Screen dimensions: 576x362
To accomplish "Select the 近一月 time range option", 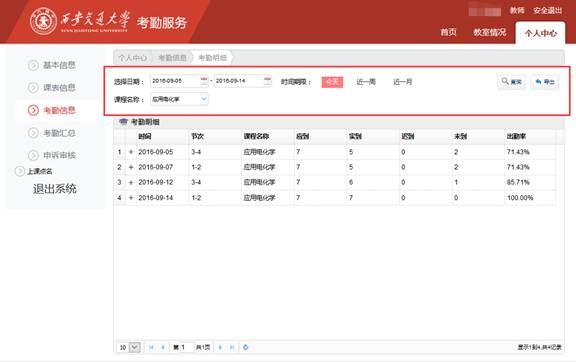I will click(x=402, y=82).
